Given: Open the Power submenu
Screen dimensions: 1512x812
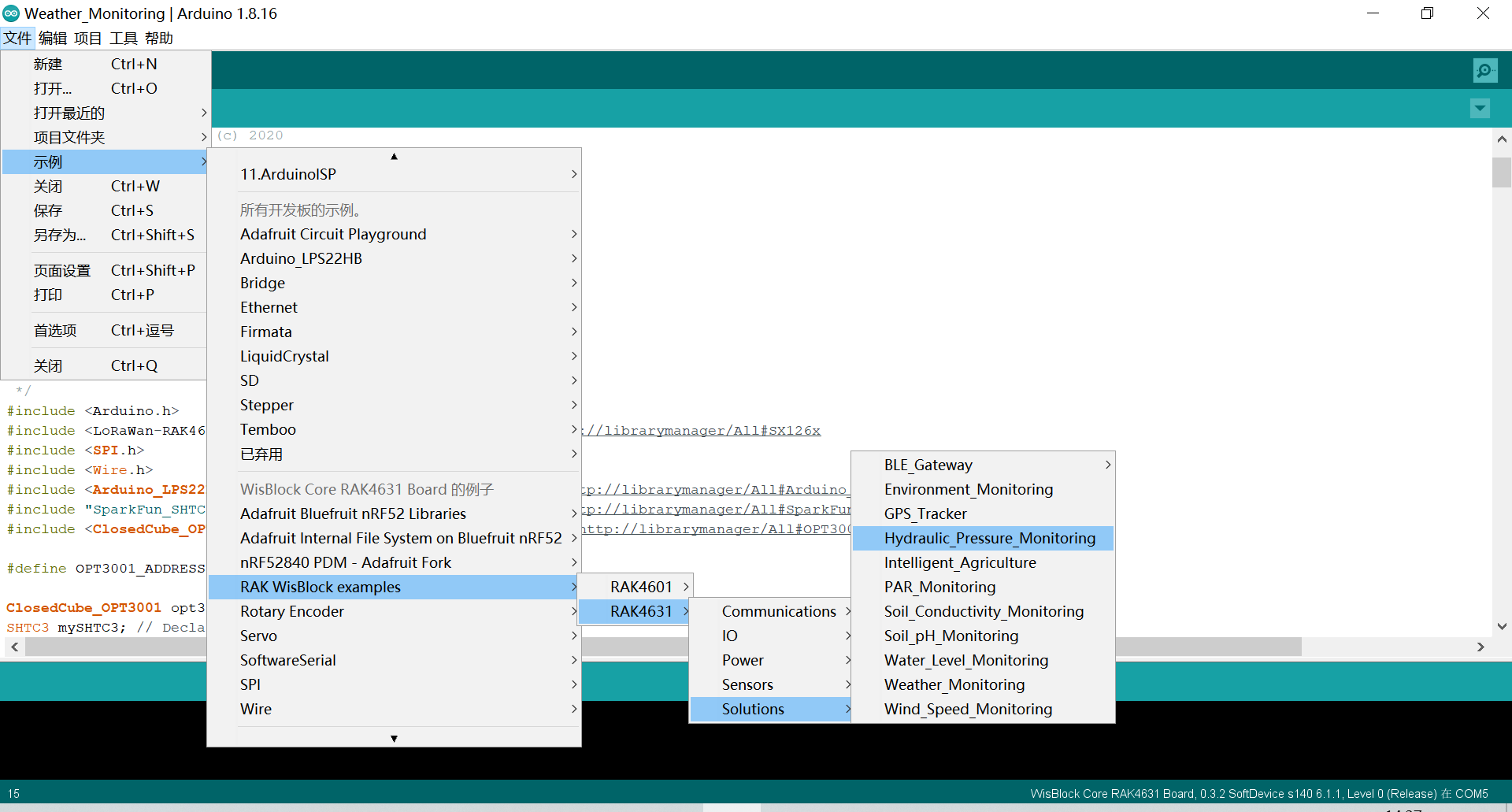Looking at the screenshot, I should point(772,660).
